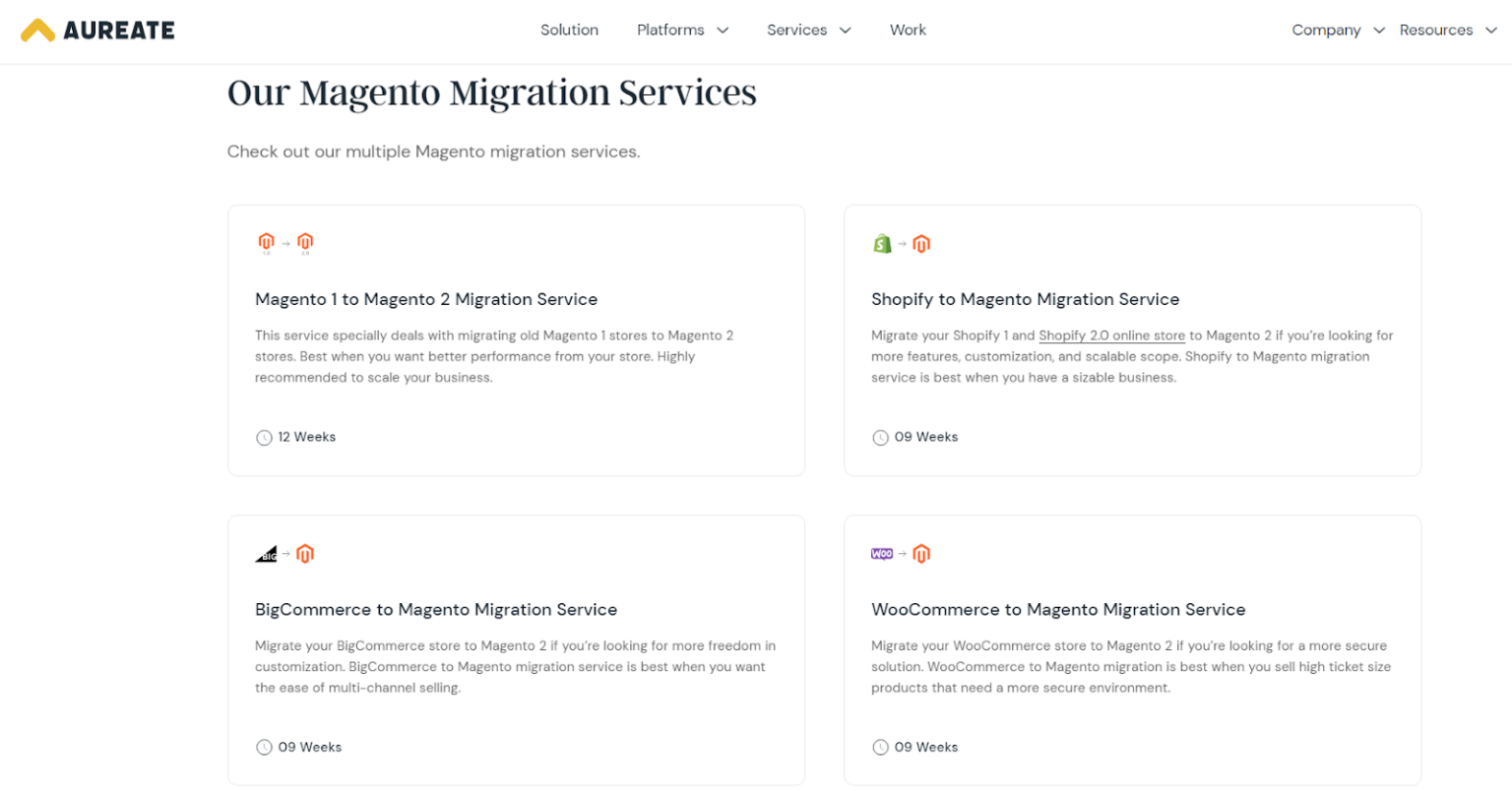Click the 12 Weeks duration text
The image size is (1512, 791).
(x=306, y=437)
